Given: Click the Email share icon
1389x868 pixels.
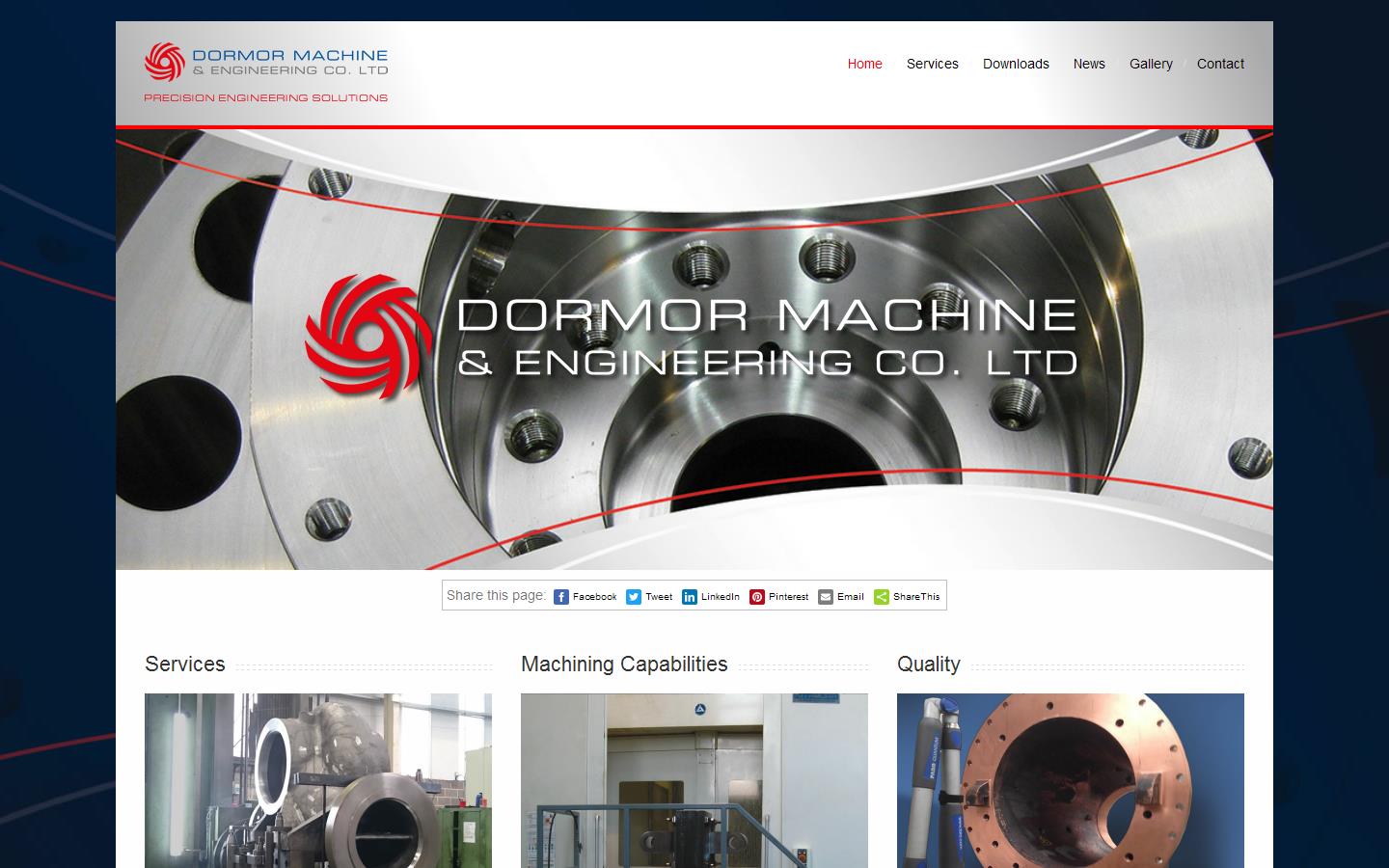Looking at the screenshot, I should pyautogui.click(x=826, y=597).
